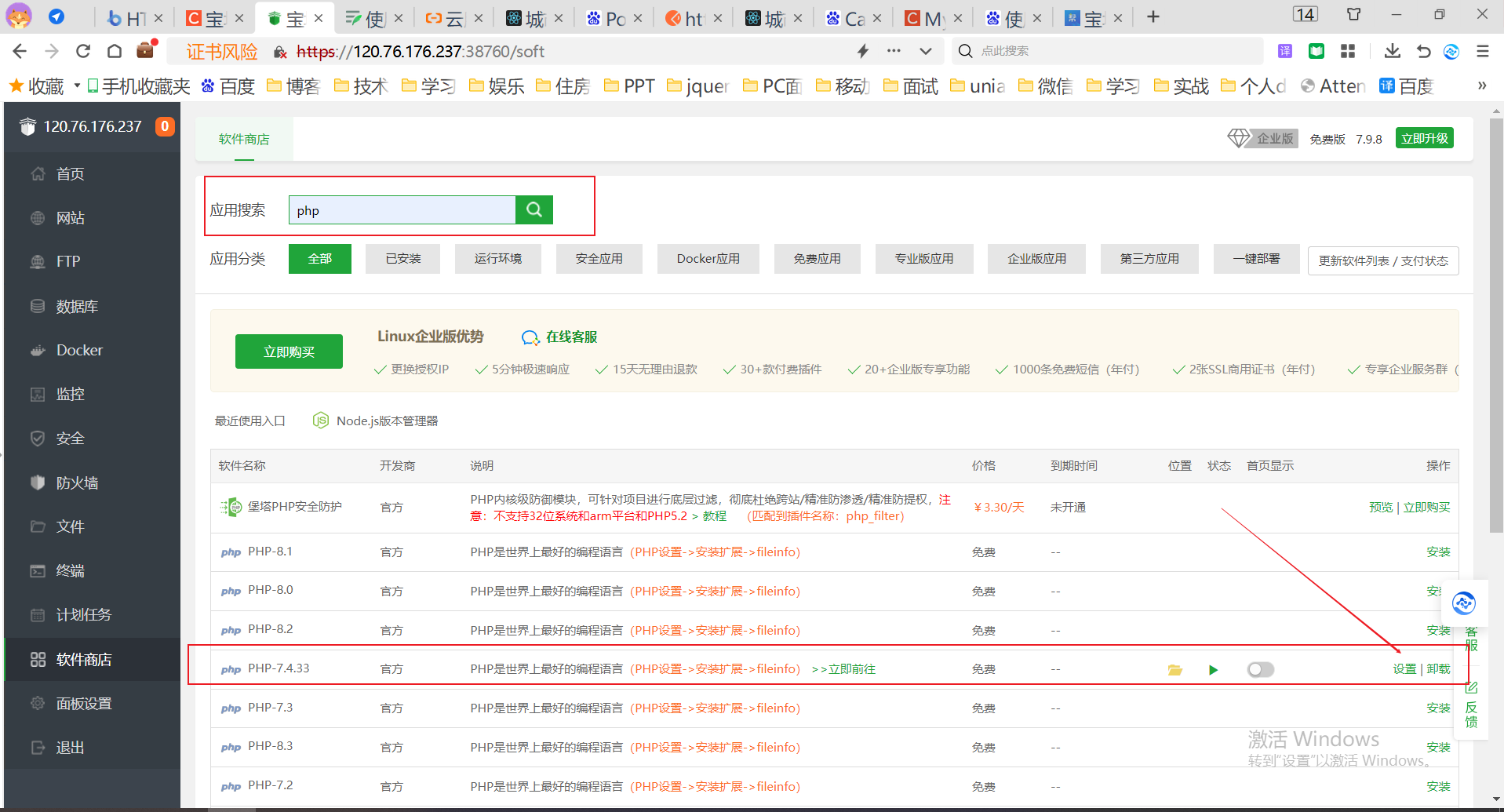Open the browser downloads icon

[1392, 51]
